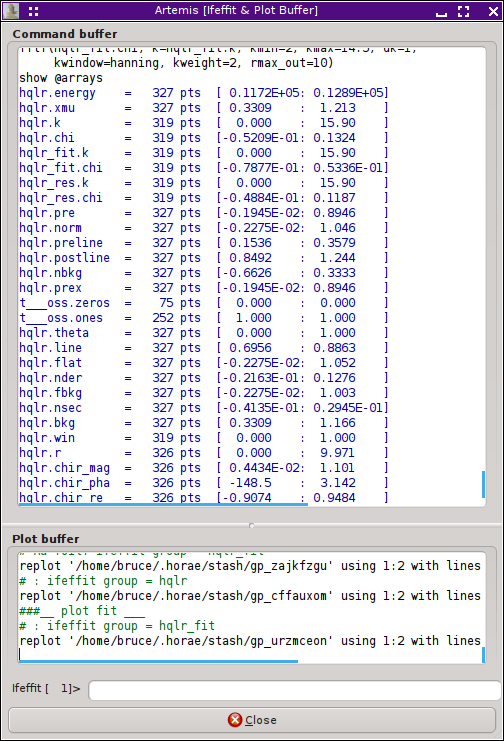Minimize the Artemis Ifeffit window
The image size is (504, 741).
coord(441,12)
